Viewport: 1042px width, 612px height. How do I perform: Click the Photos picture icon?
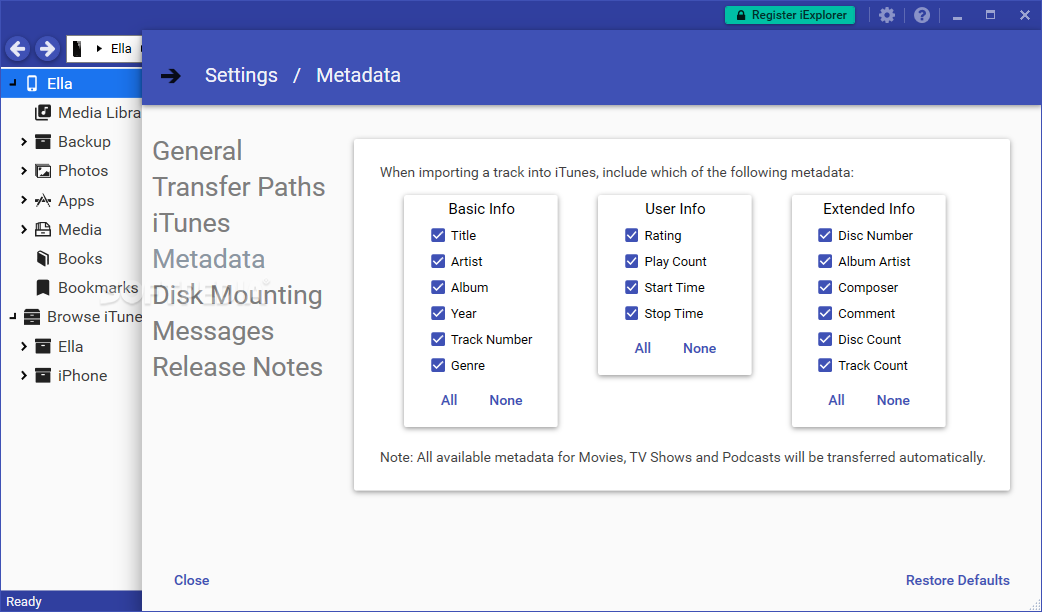click(x=43, y=171)
